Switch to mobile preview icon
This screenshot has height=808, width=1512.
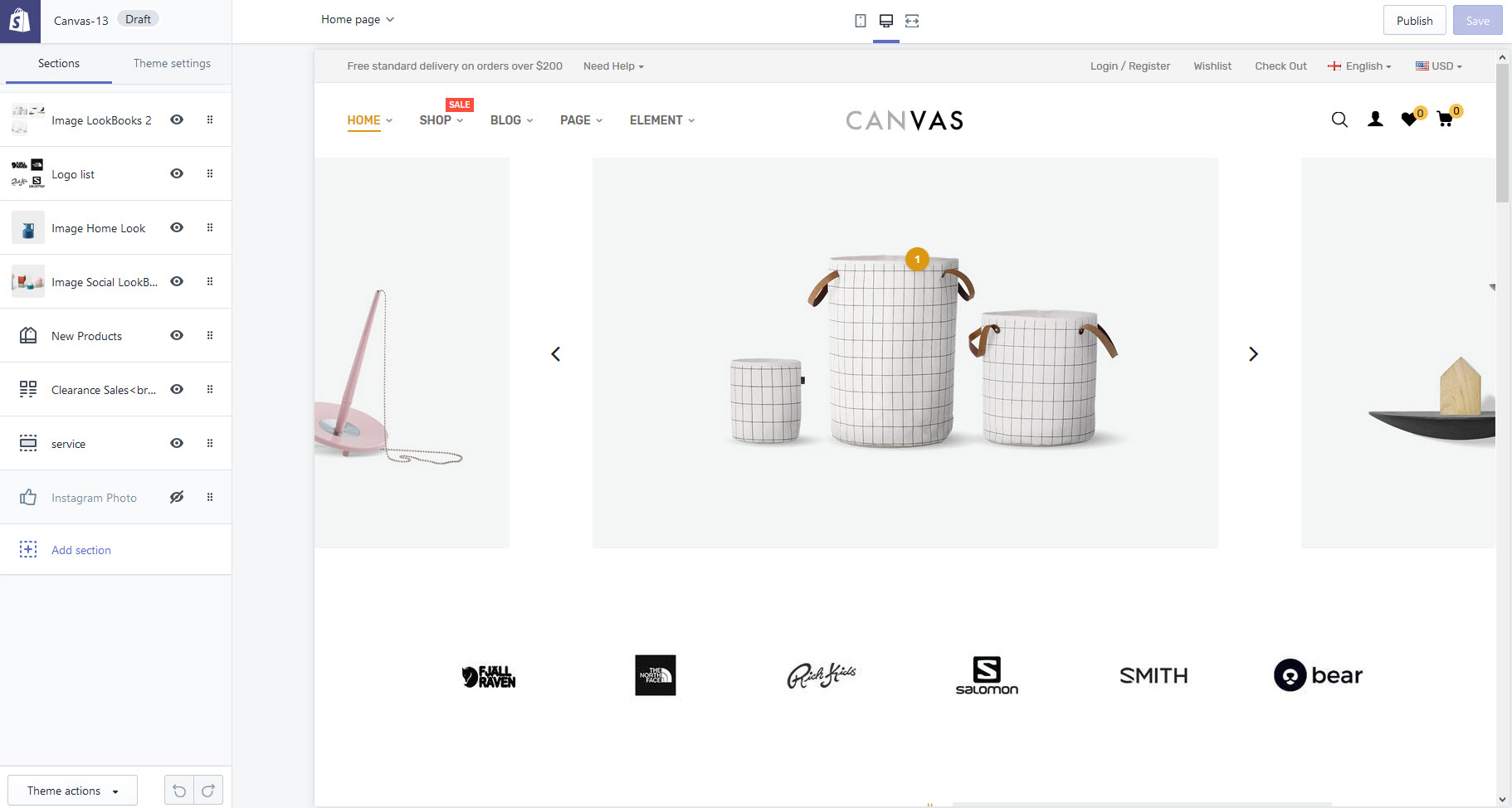point(861,21)
